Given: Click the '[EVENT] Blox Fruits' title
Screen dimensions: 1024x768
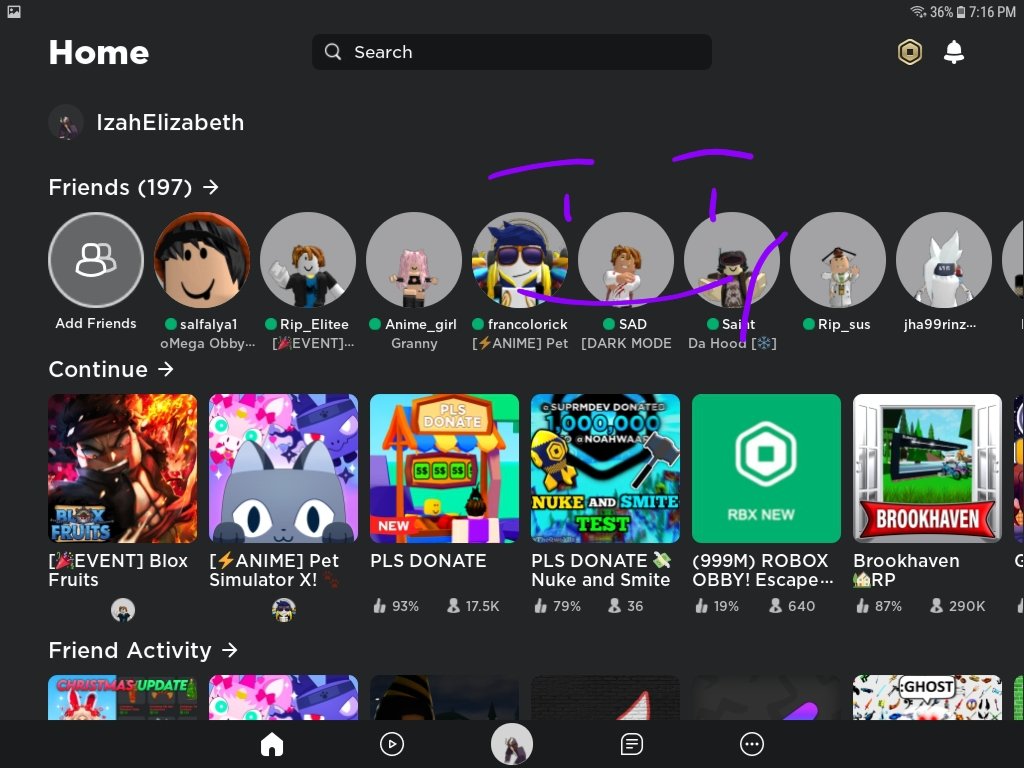Looking at the screenshot, I should tap(118, 570).
